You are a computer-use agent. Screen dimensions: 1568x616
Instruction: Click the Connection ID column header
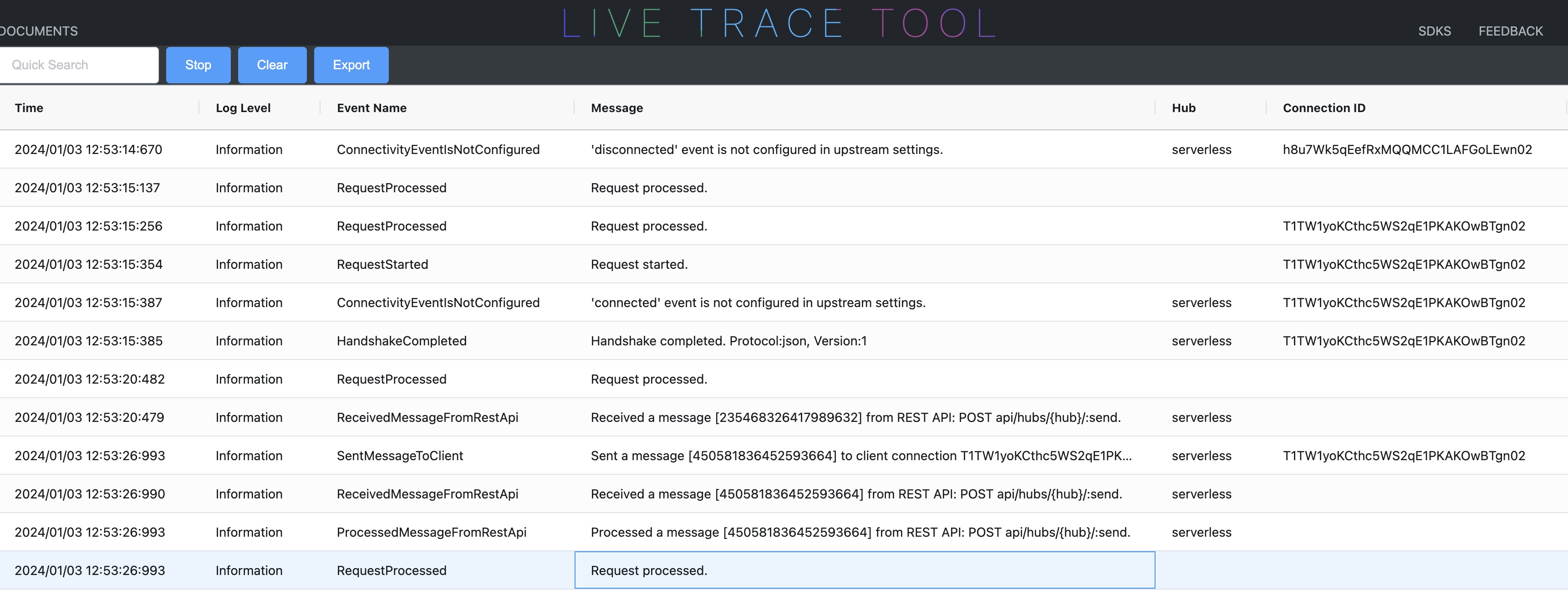pos(1324,108)
